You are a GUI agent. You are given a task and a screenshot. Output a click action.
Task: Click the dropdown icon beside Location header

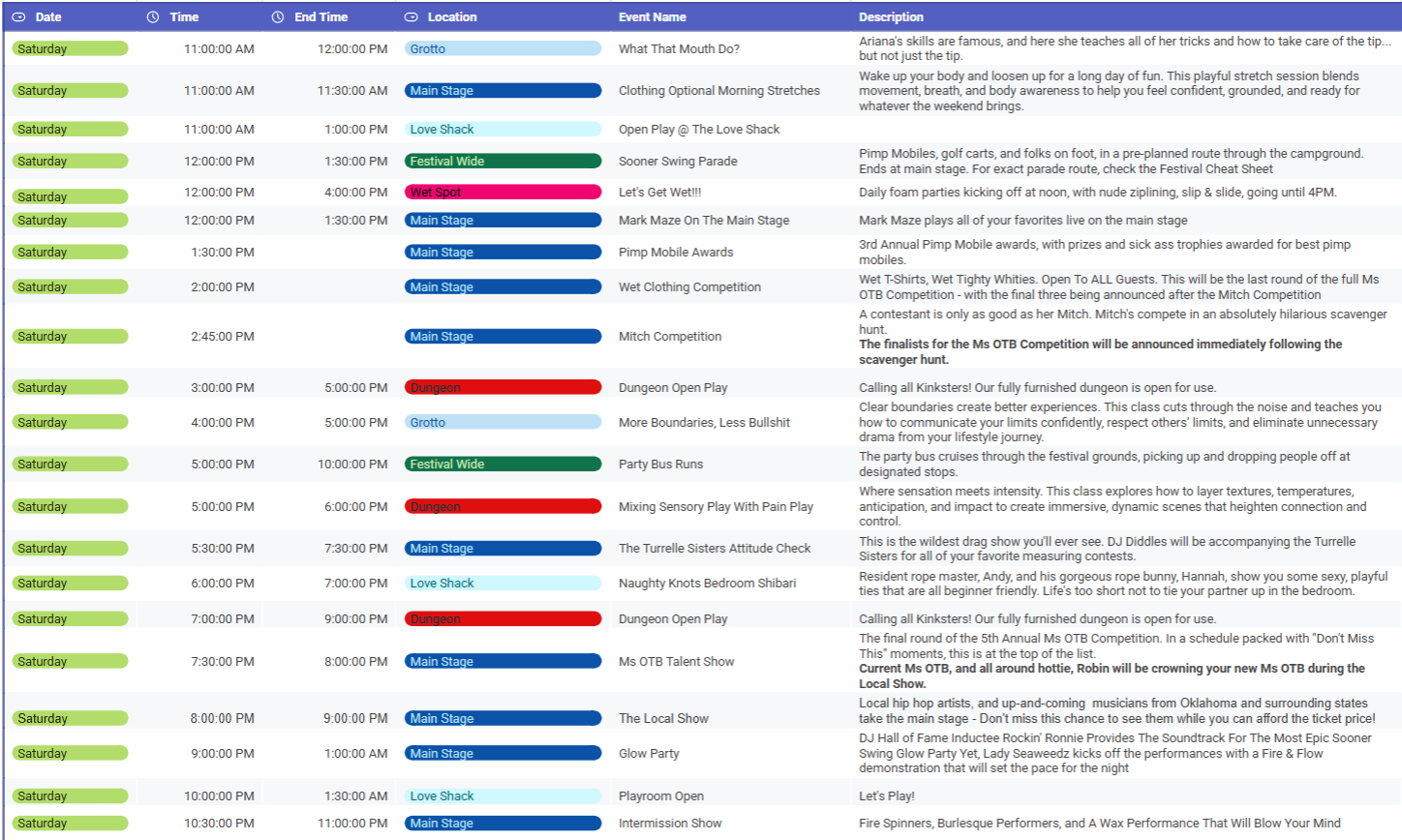click(x=411, y=17)
